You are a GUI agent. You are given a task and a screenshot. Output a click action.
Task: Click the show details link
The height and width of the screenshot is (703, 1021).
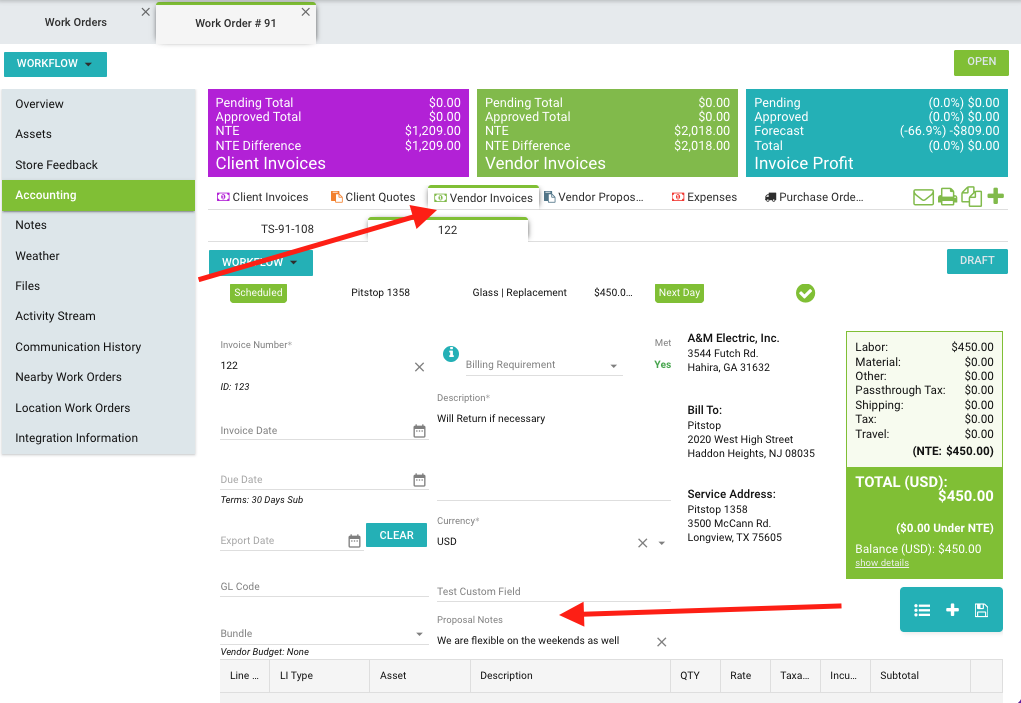[x=882, y=563]
